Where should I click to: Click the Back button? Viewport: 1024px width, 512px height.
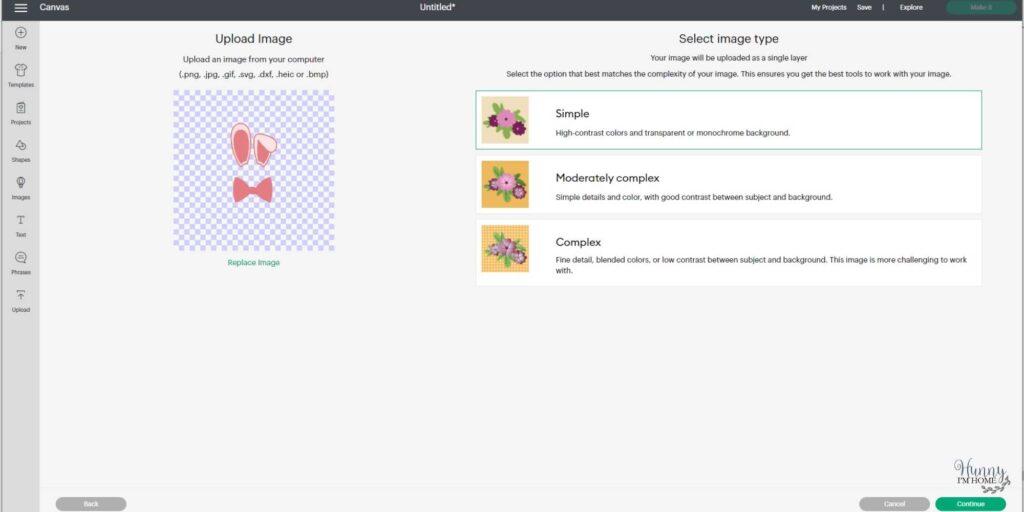pos(91,504)
